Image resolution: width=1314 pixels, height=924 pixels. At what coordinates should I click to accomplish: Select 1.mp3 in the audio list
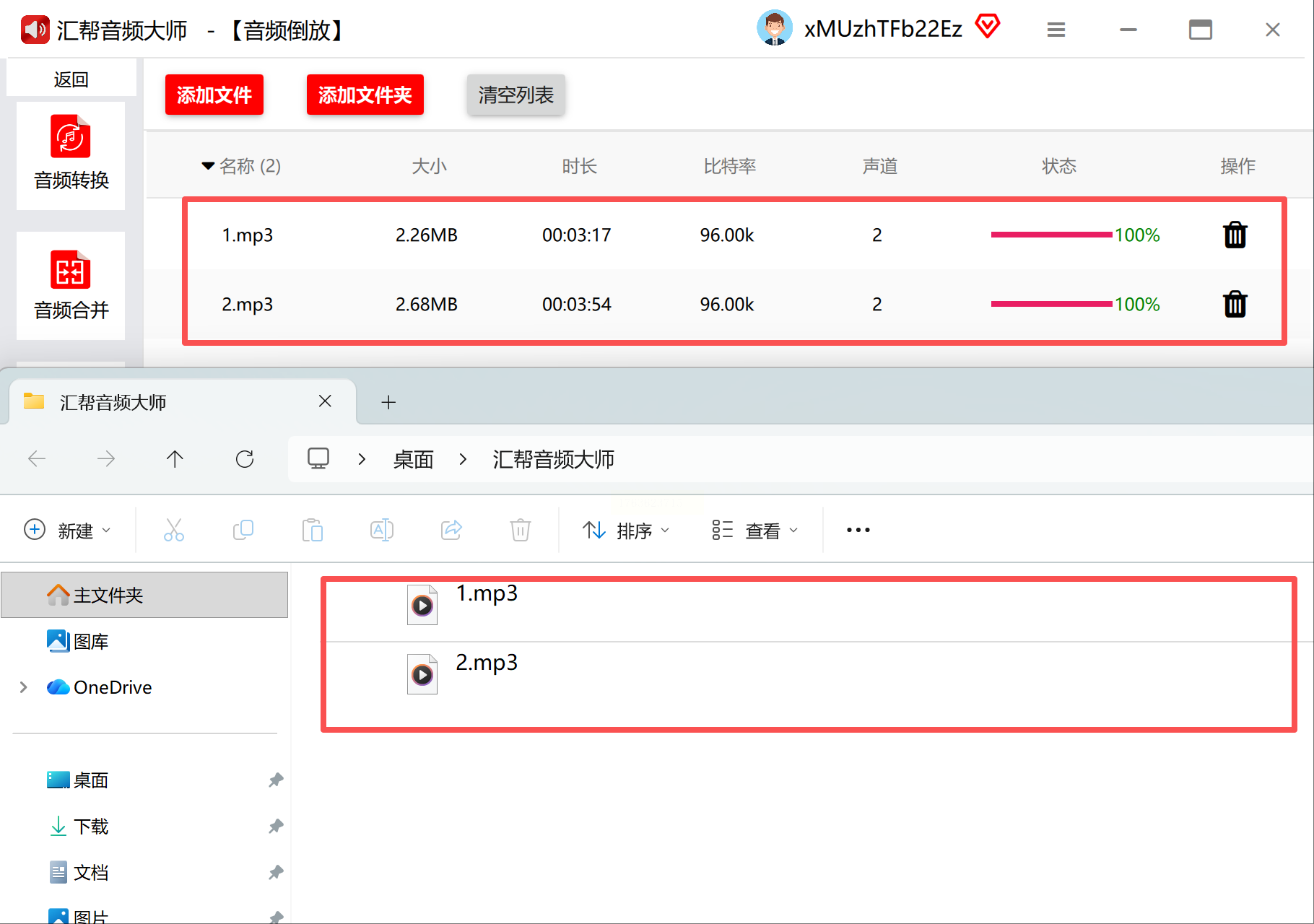[x=247, y=235]
